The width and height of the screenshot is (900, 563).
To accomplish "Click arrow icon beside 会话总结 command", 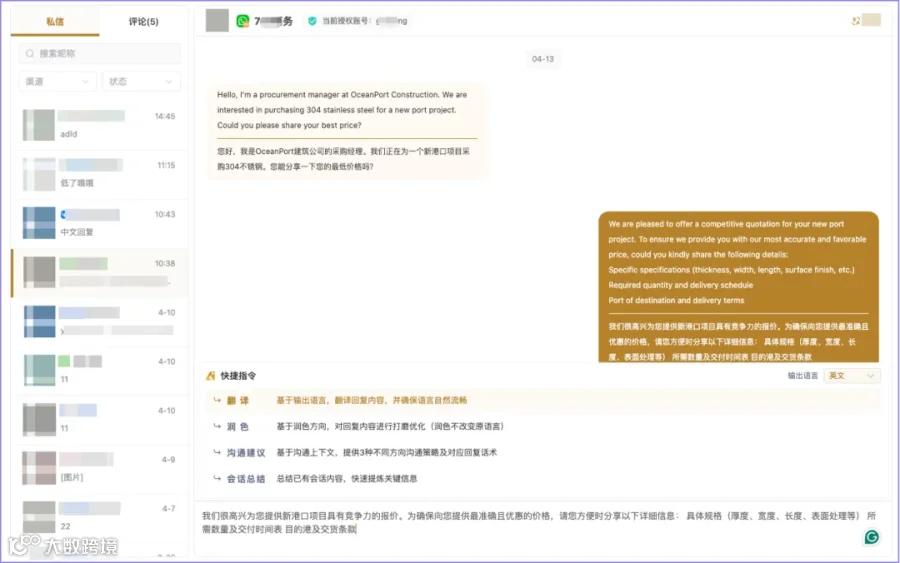I will [217, 478].
